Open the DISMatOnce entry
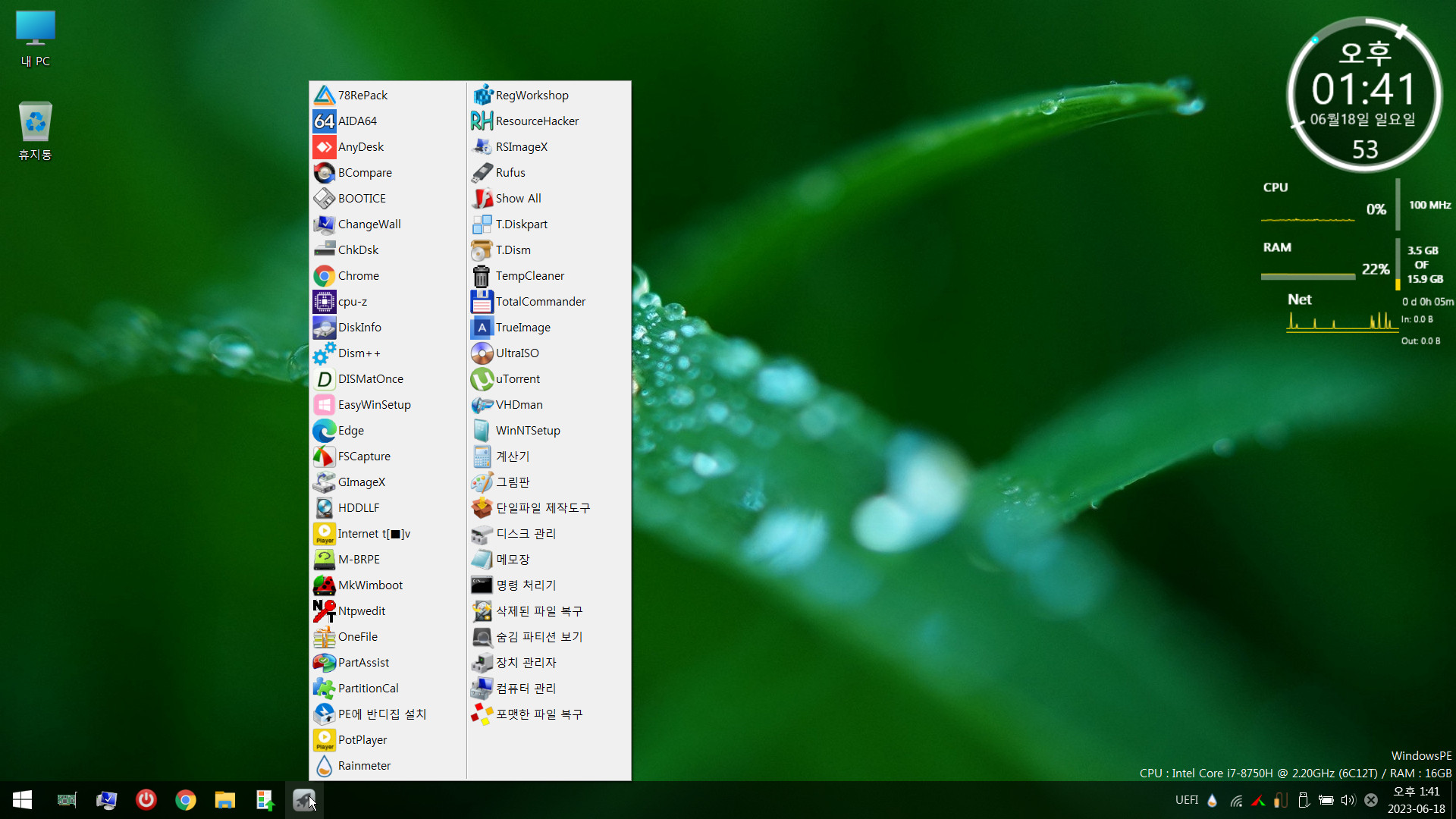 click(x=388, y=379)
